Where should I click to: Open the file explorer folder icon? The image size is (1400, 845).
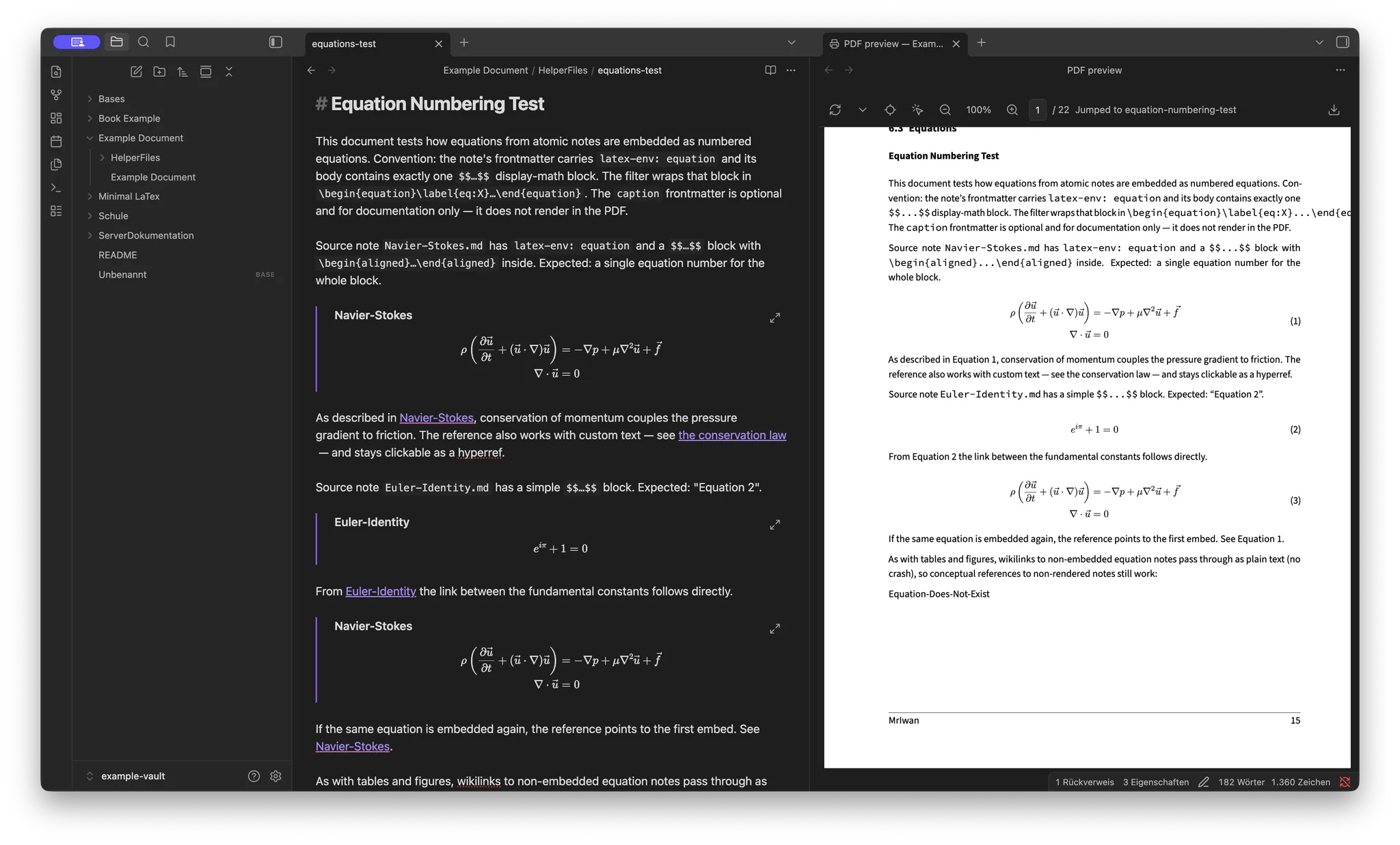pos(117,42)
